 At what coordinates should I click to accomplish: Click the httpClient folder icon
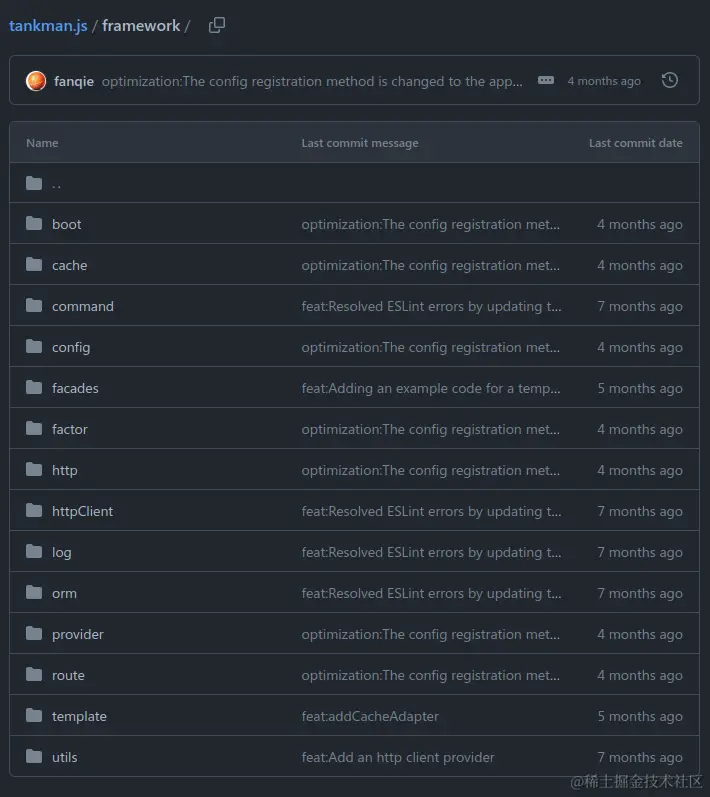pos(34,511)
